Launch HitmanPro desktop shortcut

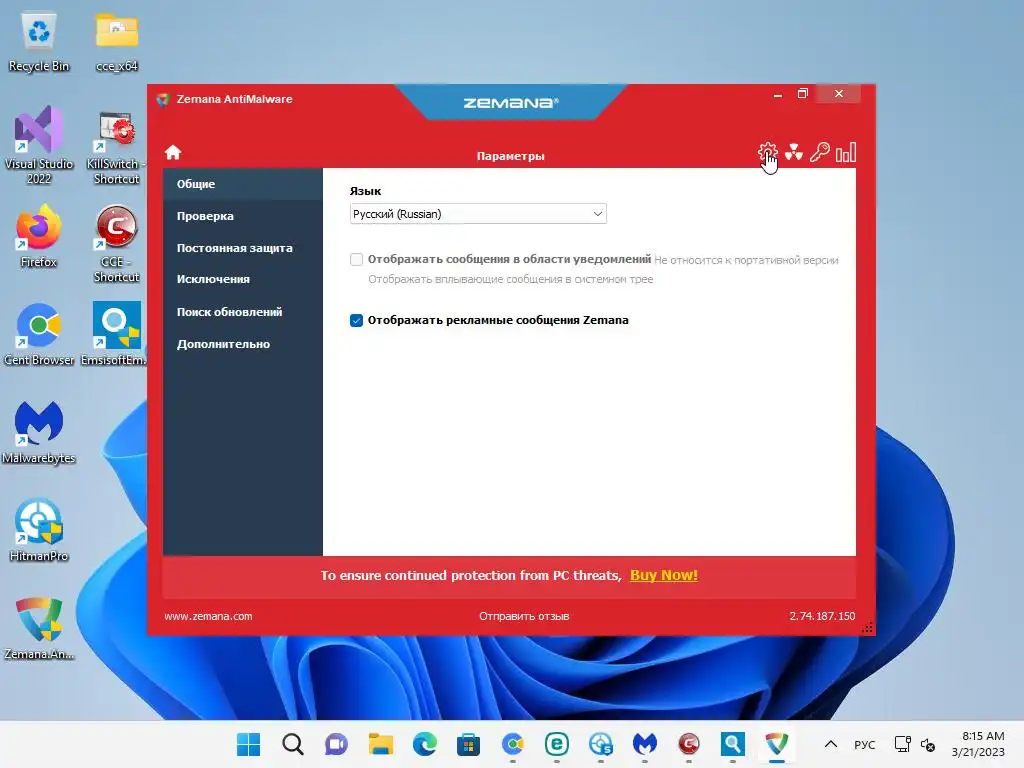39,530
